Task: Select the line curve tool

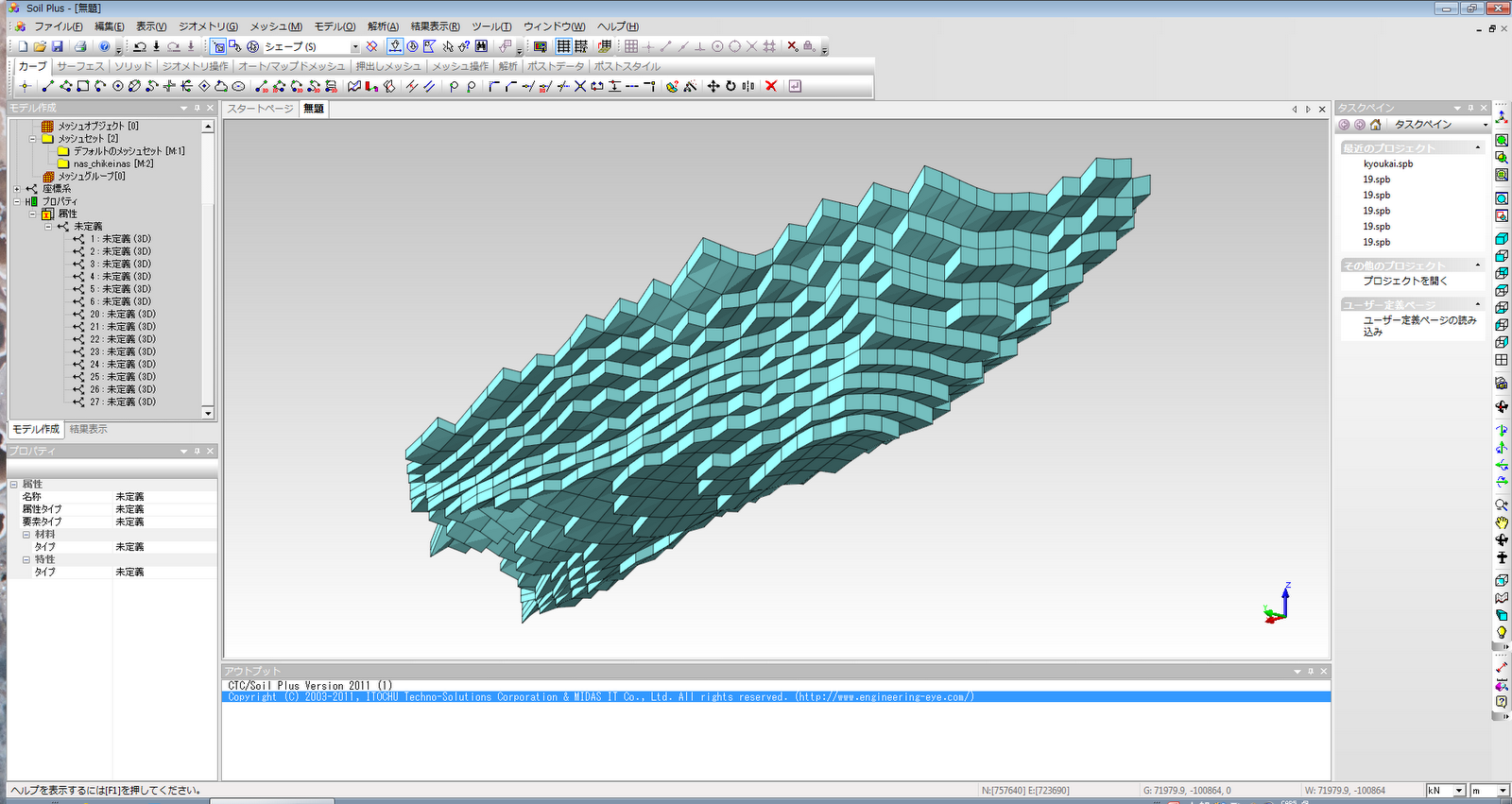Action: pos(48,86)
